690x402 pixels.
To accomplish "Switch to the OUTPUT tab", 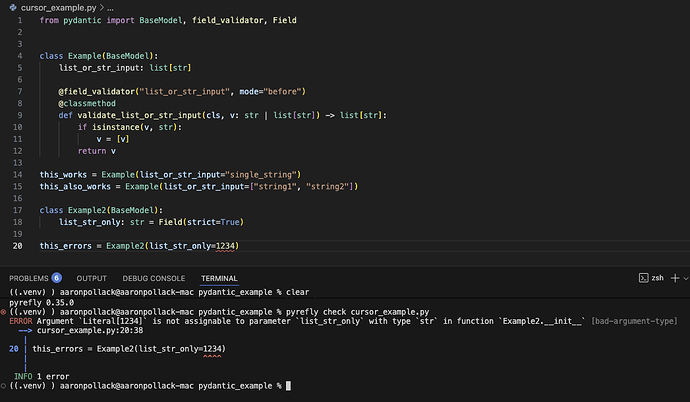I will point(92,278).
